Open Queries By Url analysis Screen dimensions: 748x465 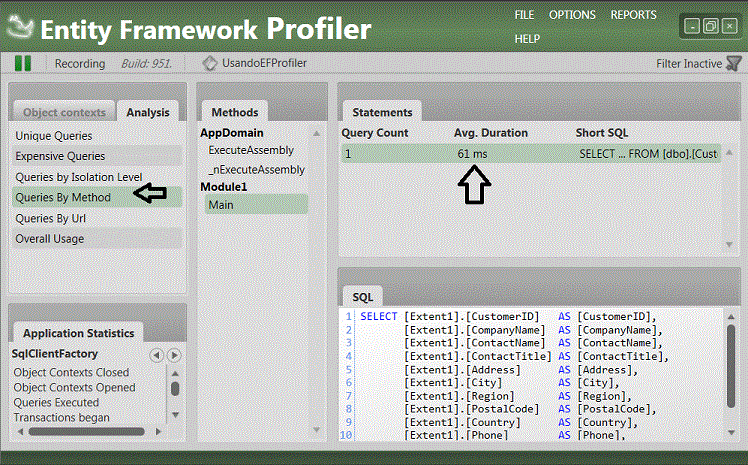(x=97, y=218)
